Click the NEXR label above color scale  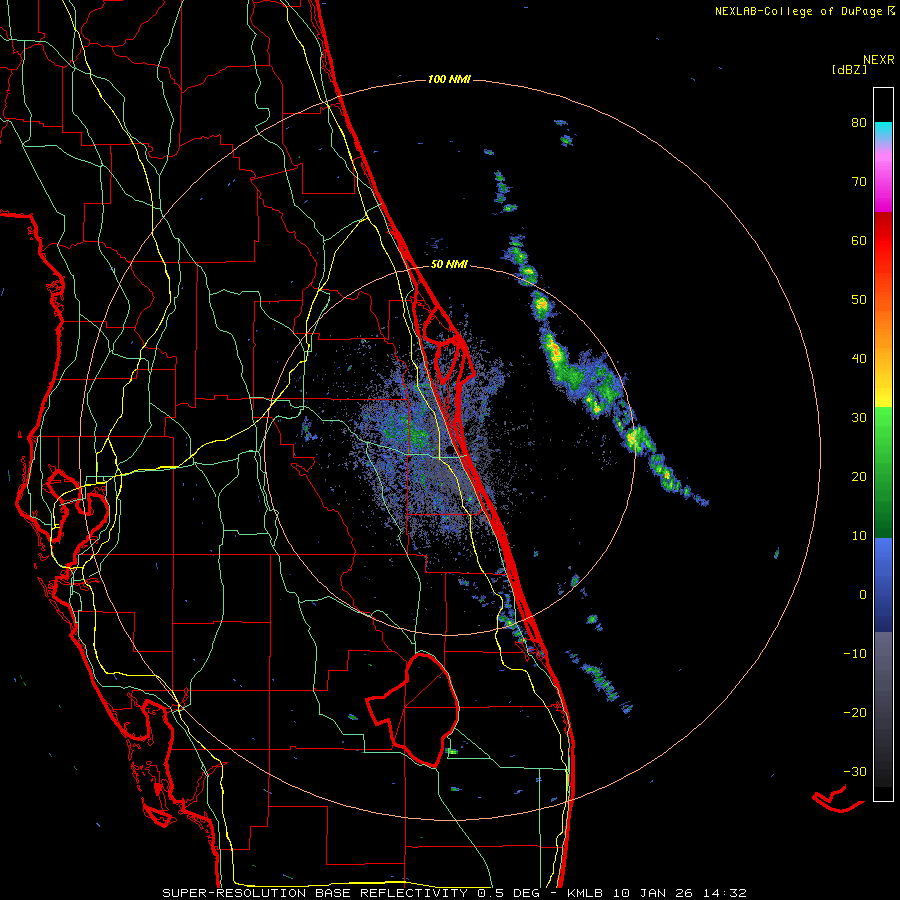tap(878, 60)
